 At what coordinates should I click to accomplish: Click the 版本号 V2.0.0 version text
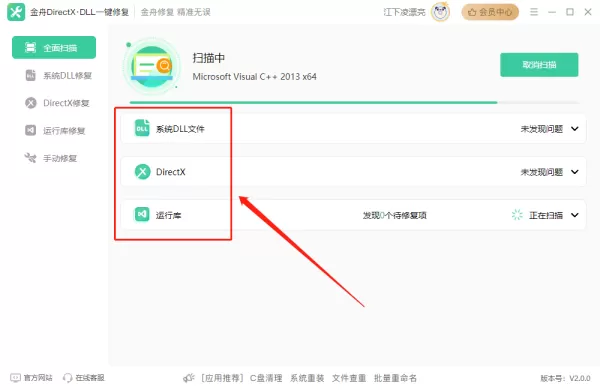565,378
